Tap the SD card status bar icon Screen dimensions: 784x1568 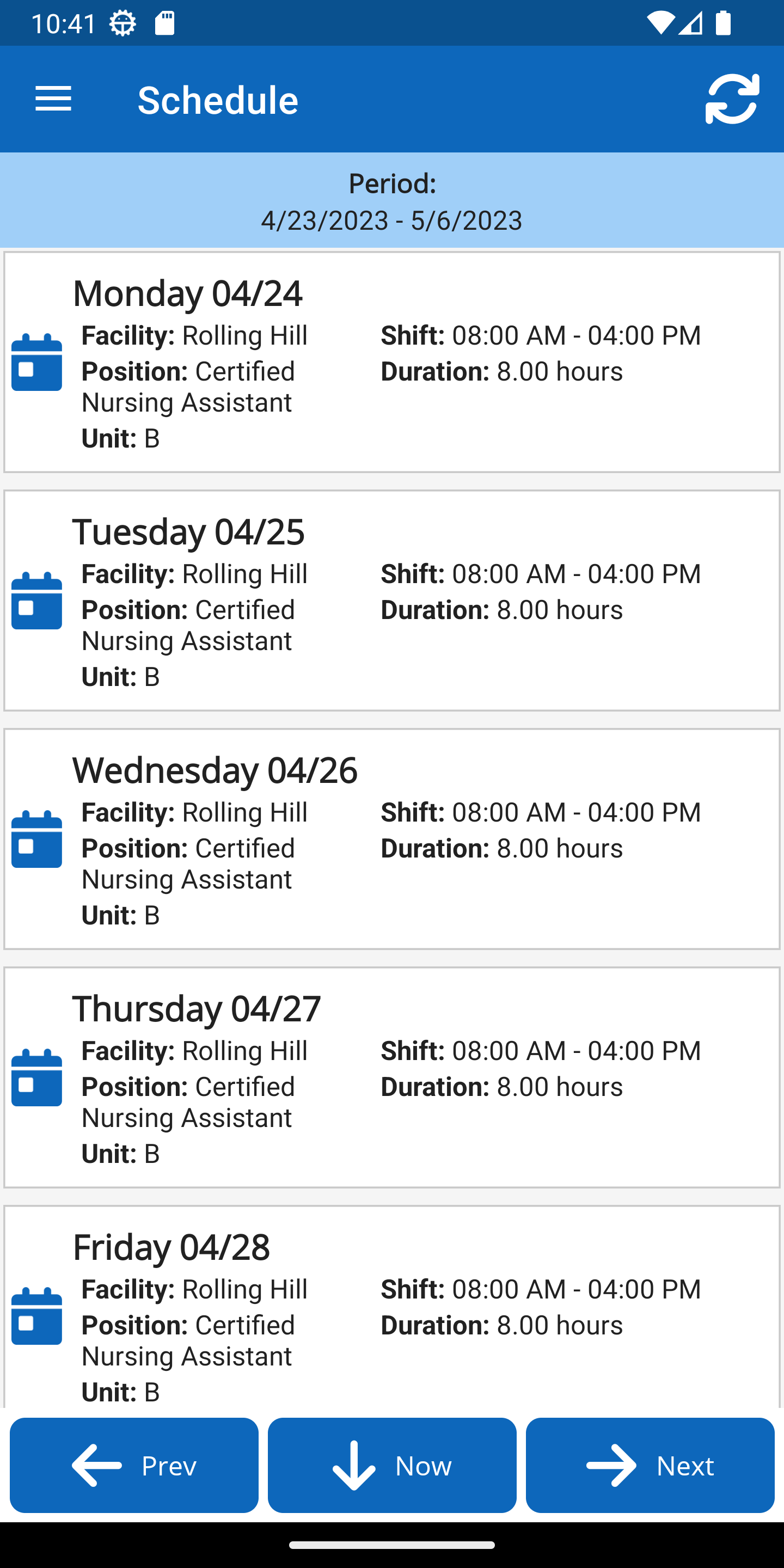click(x=165, y=24)
